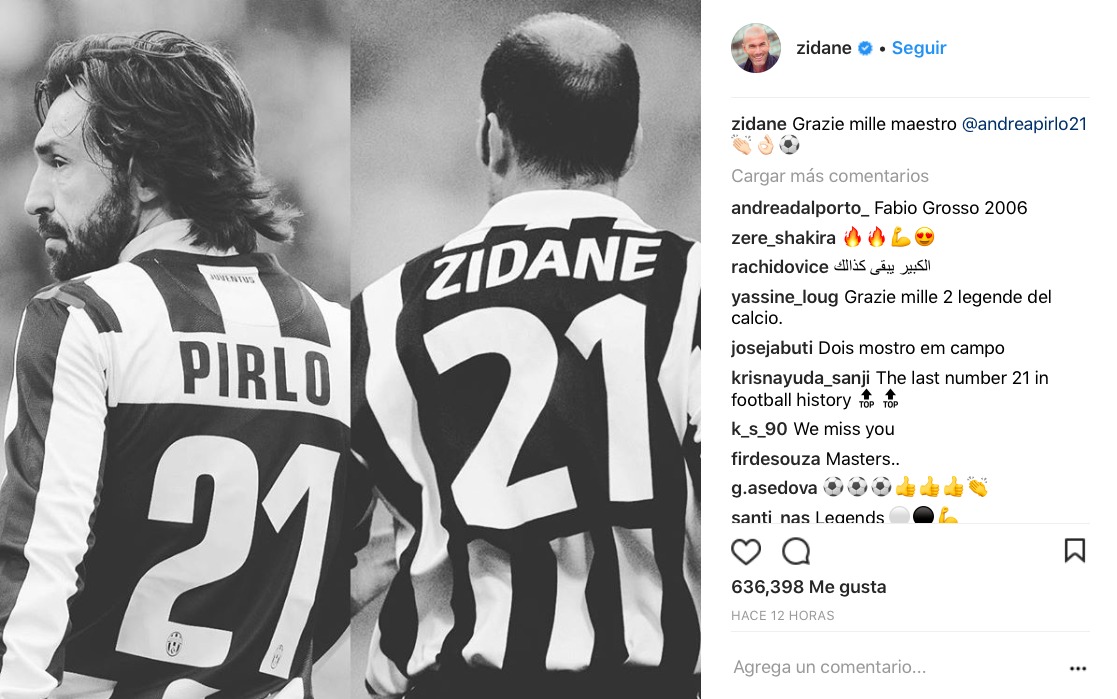1117x699 pixels.
Task: View yassine_loug profile
Action: point(785,297)
